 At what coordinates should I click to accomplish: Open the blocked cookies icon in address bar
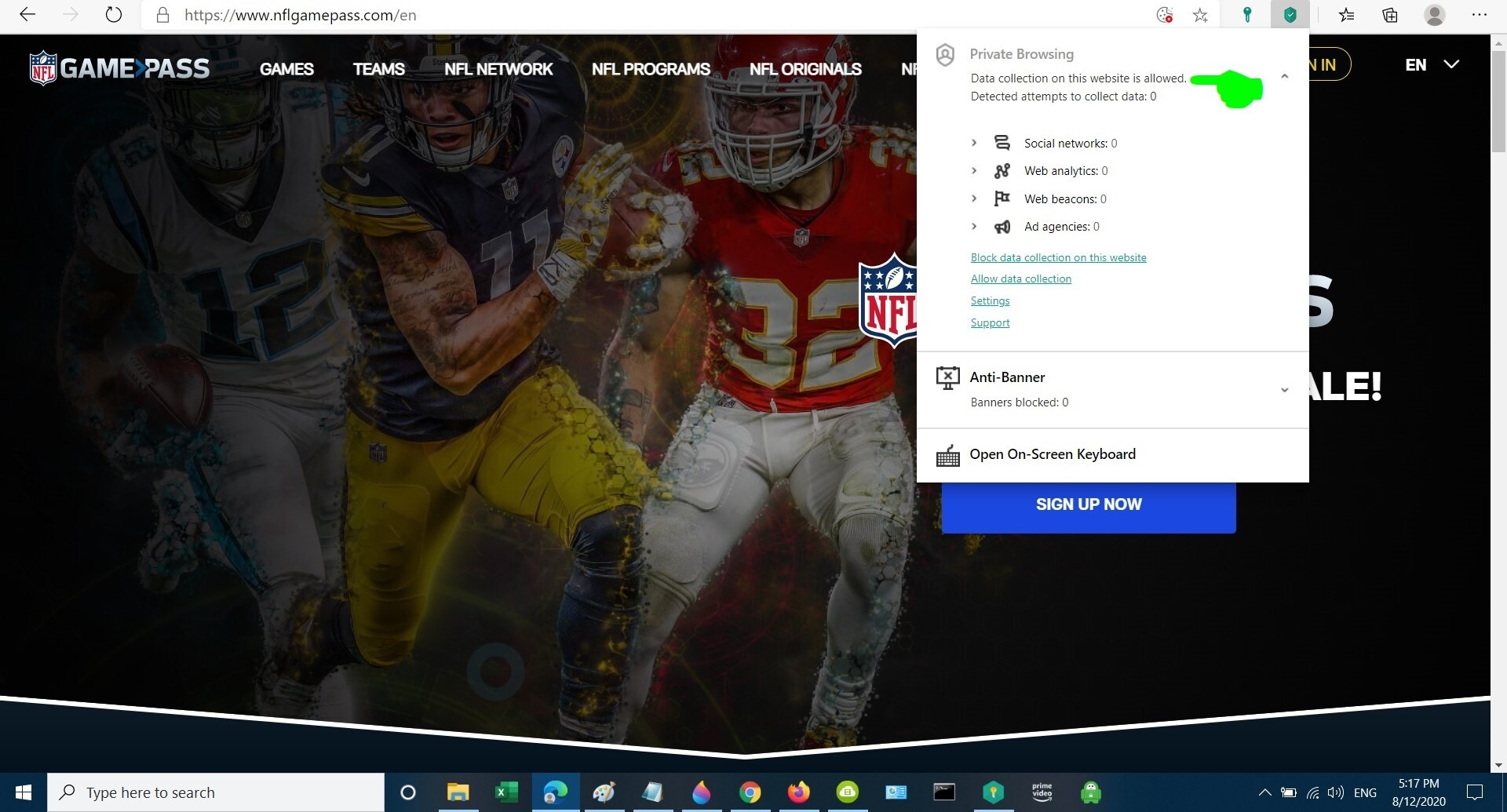pos(1165,15)
